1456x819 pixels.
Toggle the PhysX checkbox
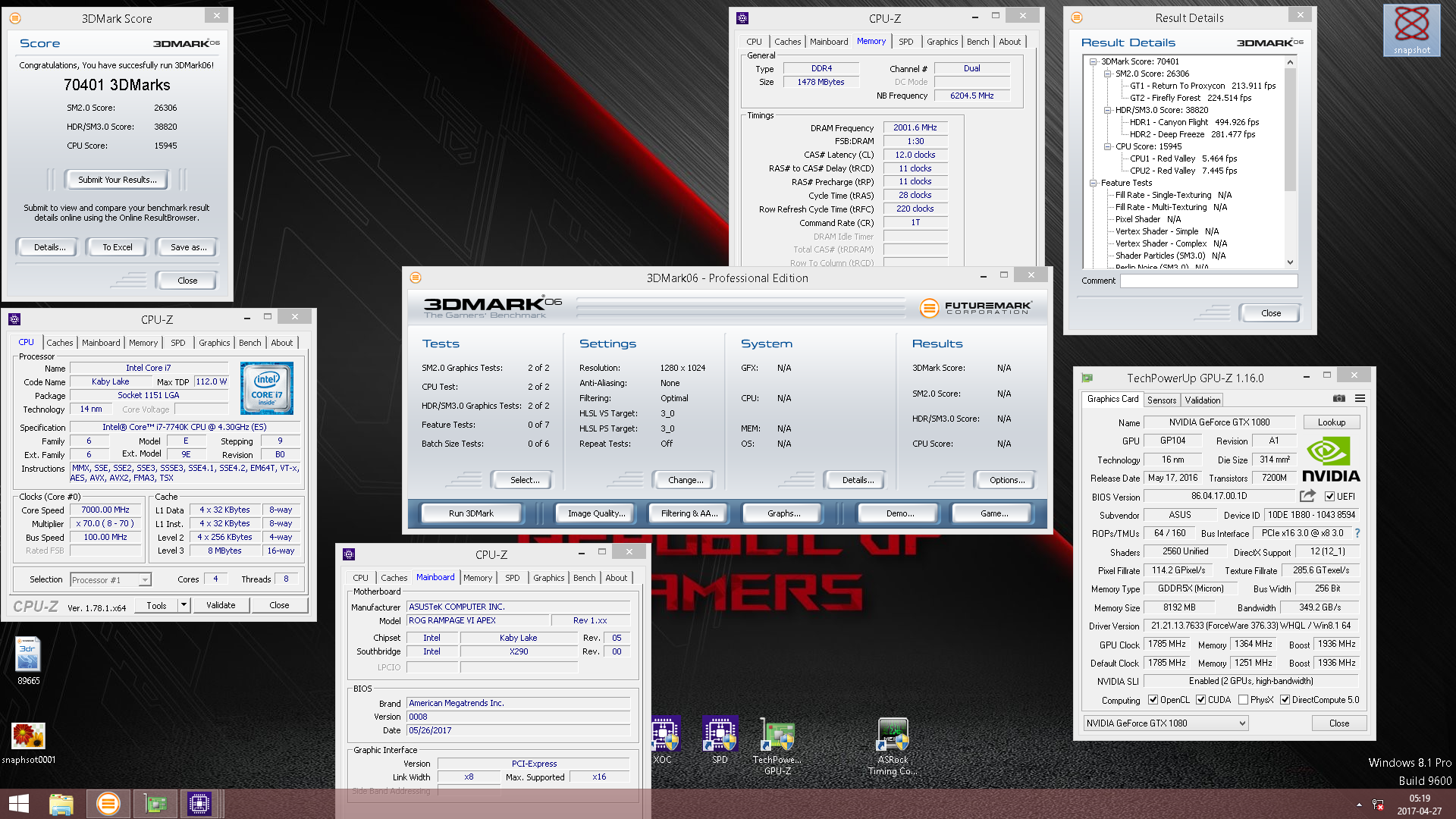[1243, 700]
